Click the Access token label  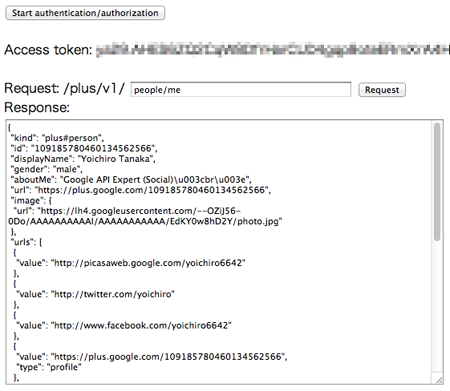[x=48, y=50]
